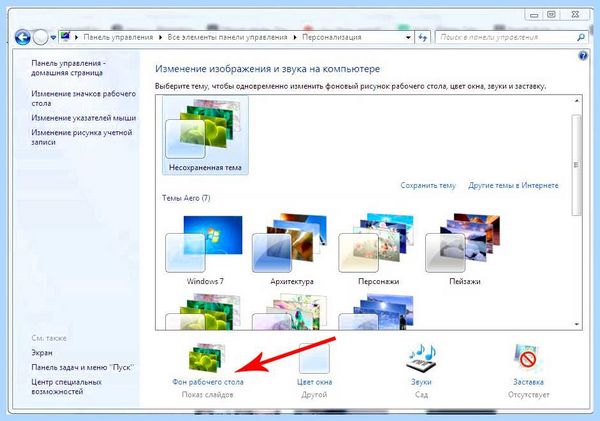Select the 'Архитектура' theme
600x421 pixels.
pyautogui.click(x=292, y=250)
